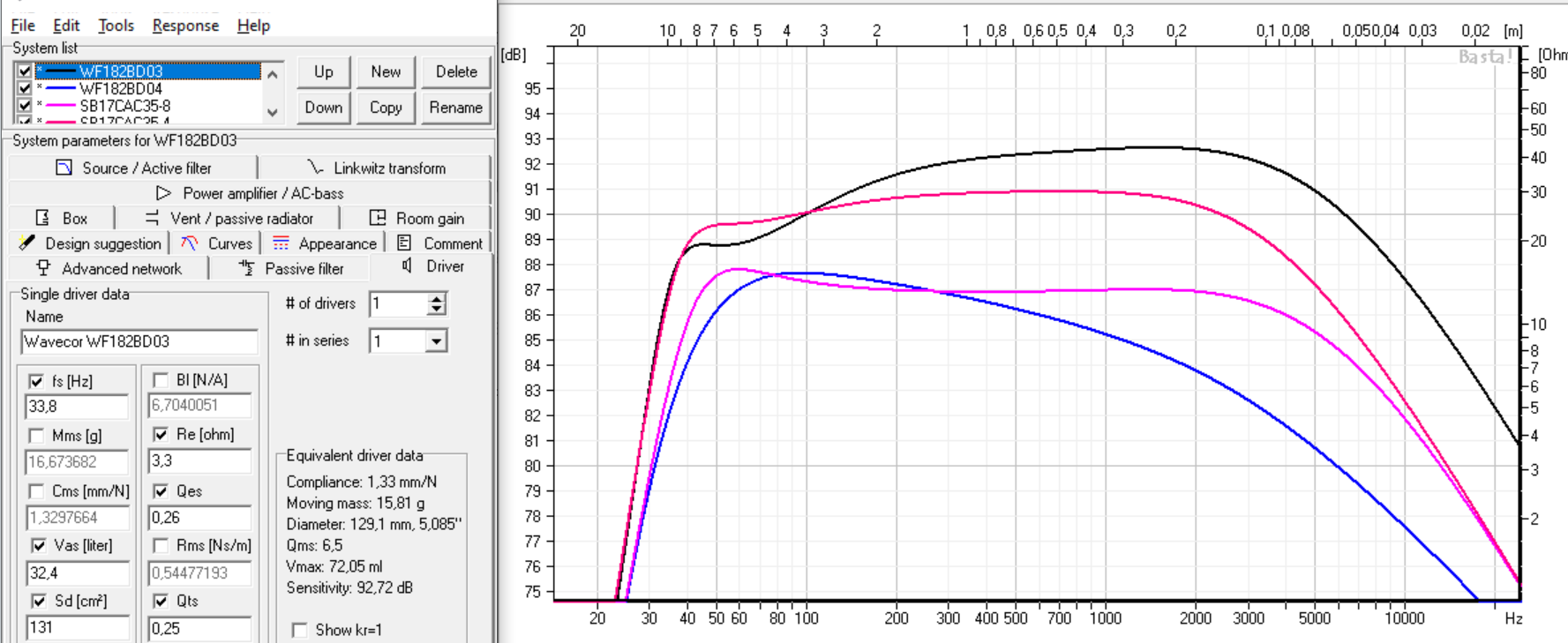
Task: Open the Advanced network tab
Action: 109,269
